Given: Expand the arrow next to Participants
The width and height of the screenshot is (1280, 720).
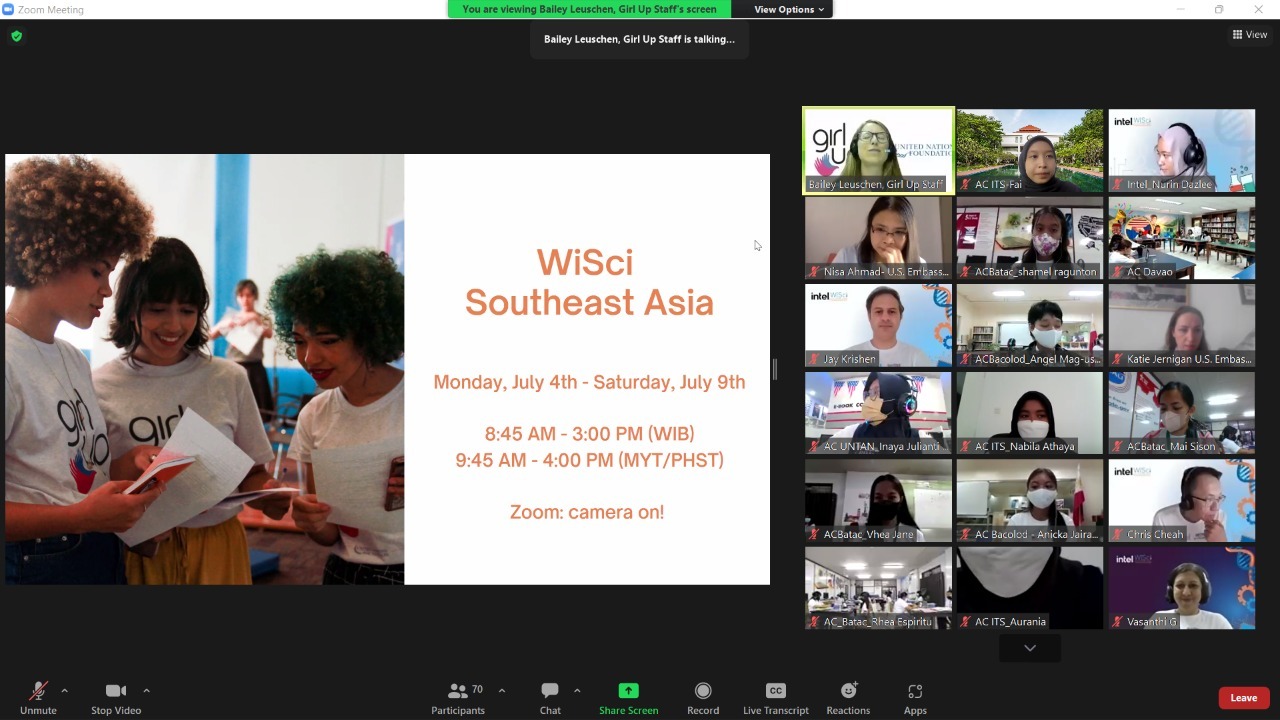Looking at the screenshot, I should coord(502,690).
